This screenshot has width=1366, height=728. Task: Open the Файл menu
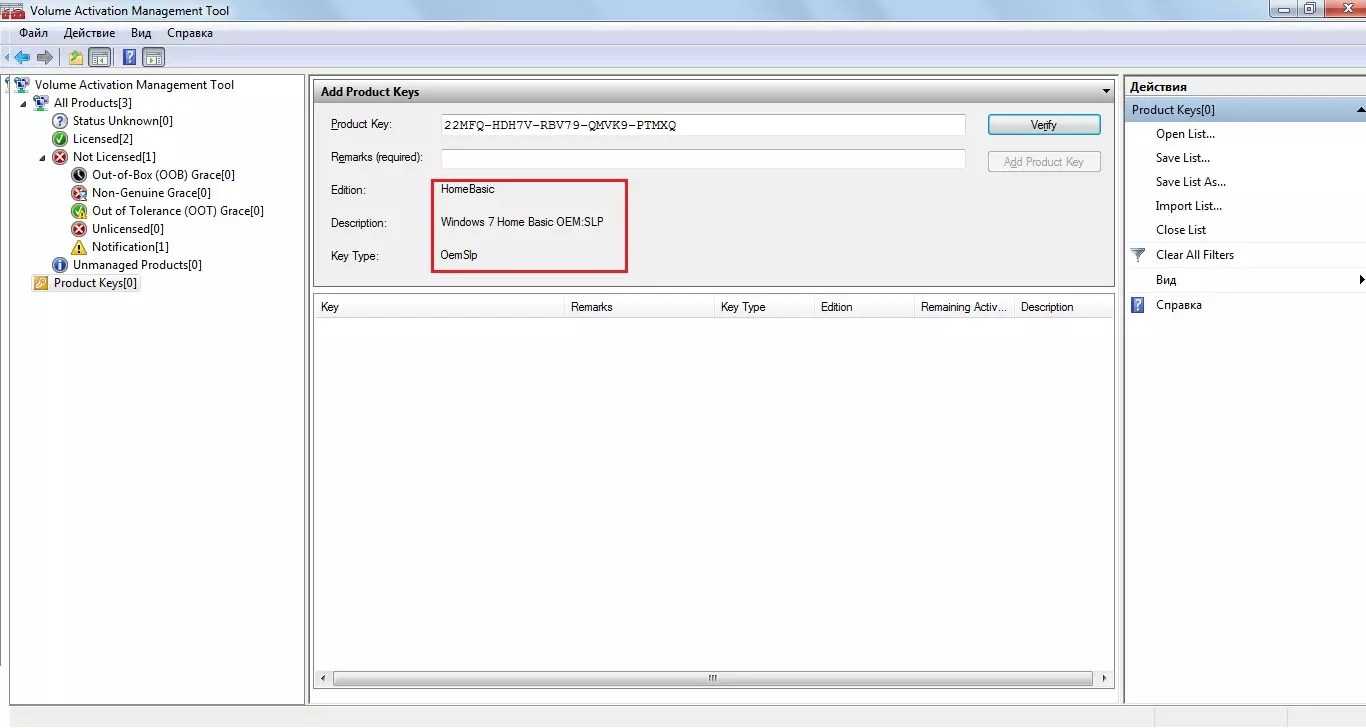[34, 33]
